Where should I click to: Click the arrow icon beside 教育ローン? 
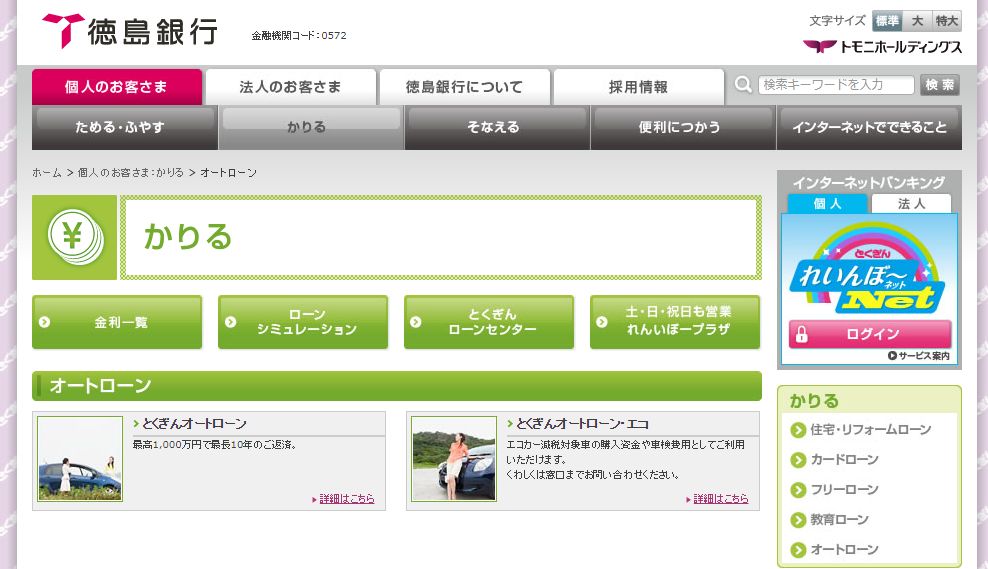(x=798, y=520)
